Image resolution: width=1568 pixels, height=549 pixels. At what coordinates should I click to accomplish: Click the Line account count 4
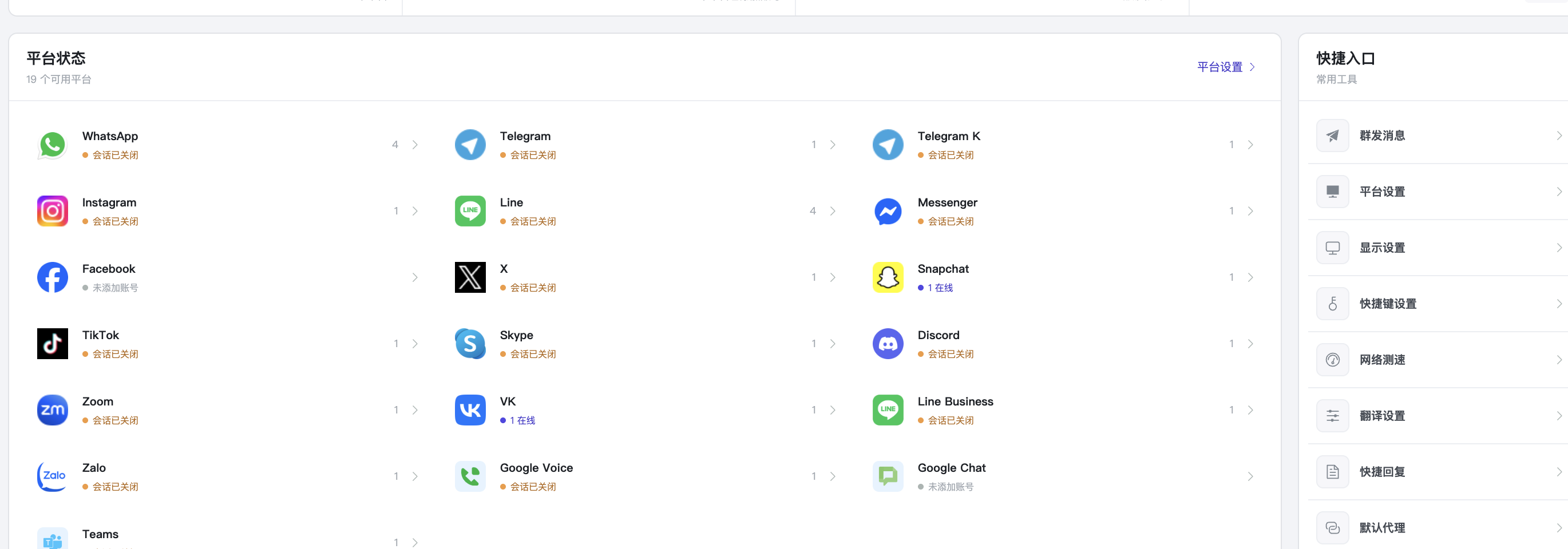click(813, 211)
